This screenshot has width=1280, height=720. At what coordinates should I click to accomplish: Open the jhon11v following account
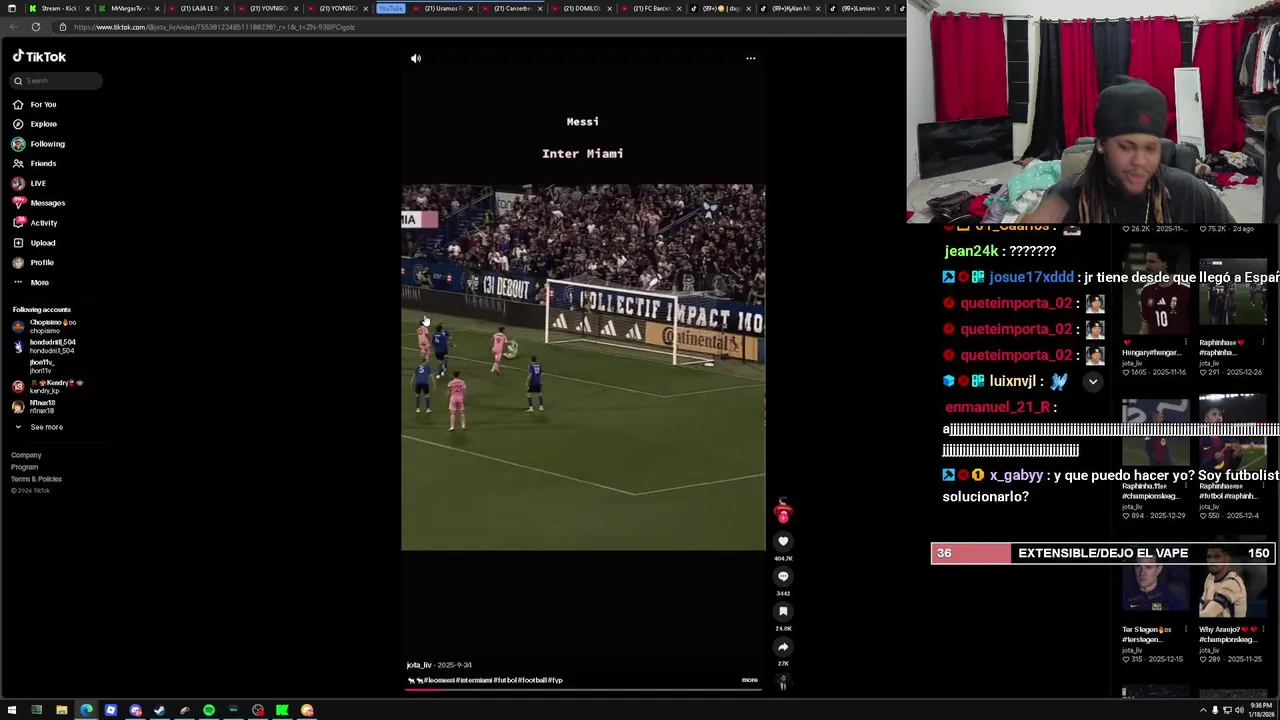coord(40,366)
